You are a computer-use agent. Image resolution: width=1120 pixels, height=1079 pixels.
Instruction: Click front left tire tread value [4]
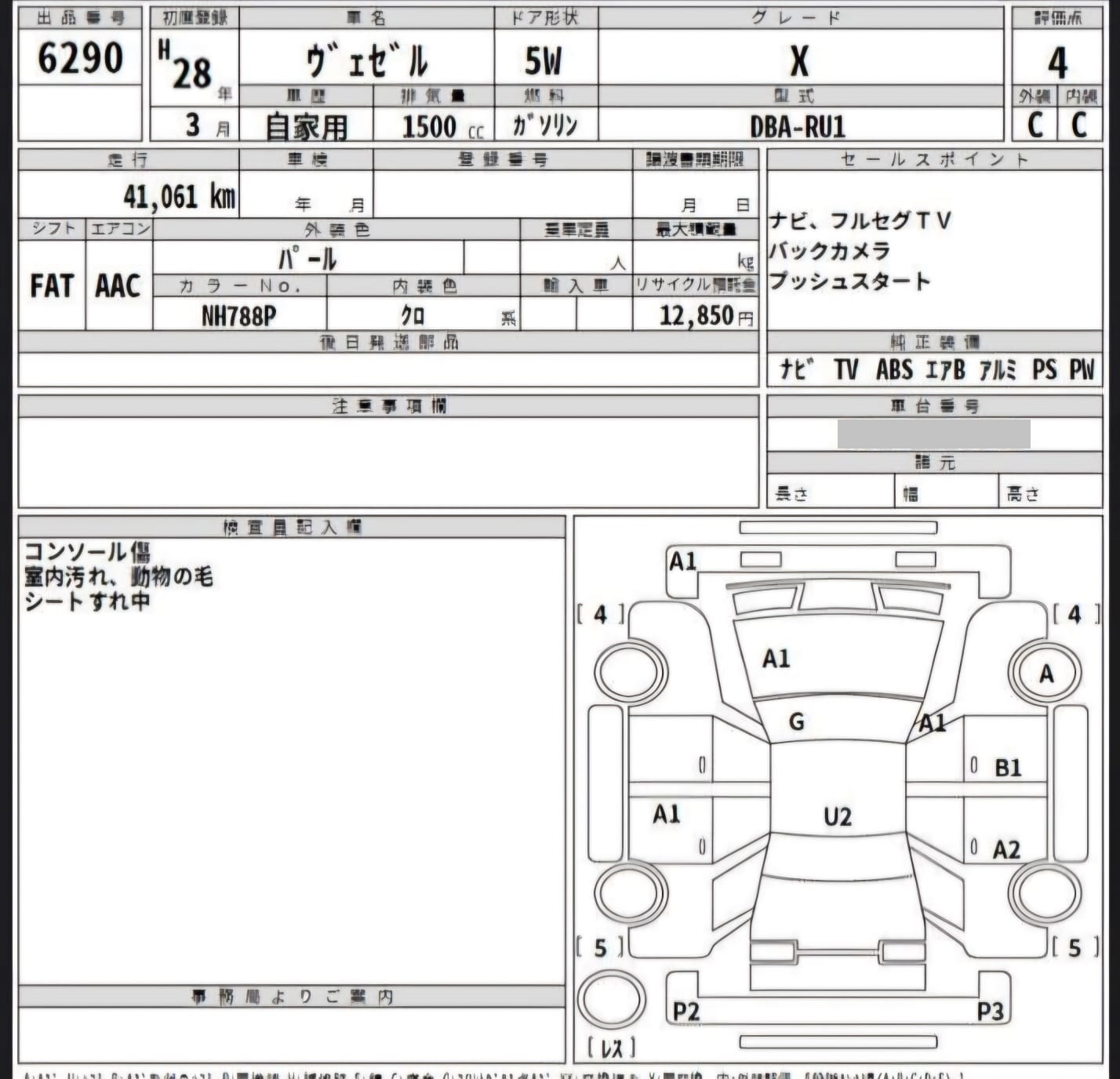[x=601, y=614]
